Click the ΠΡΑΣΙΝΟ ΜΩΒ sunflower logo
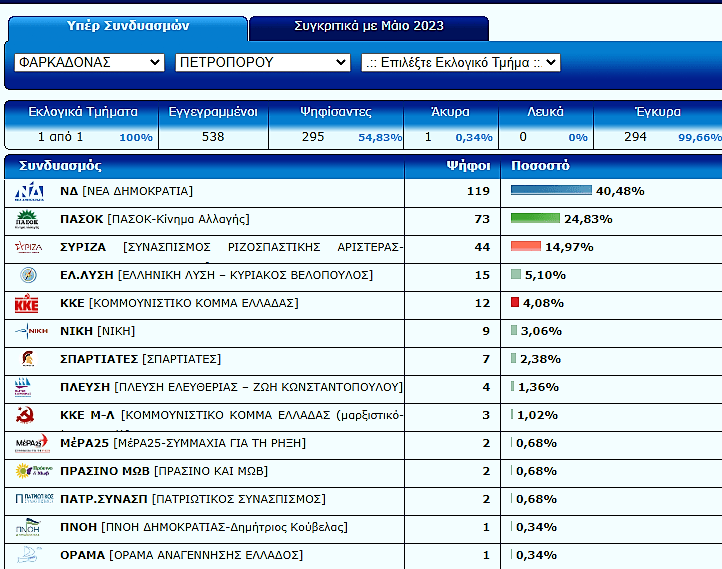 click(x=28, y=471)
